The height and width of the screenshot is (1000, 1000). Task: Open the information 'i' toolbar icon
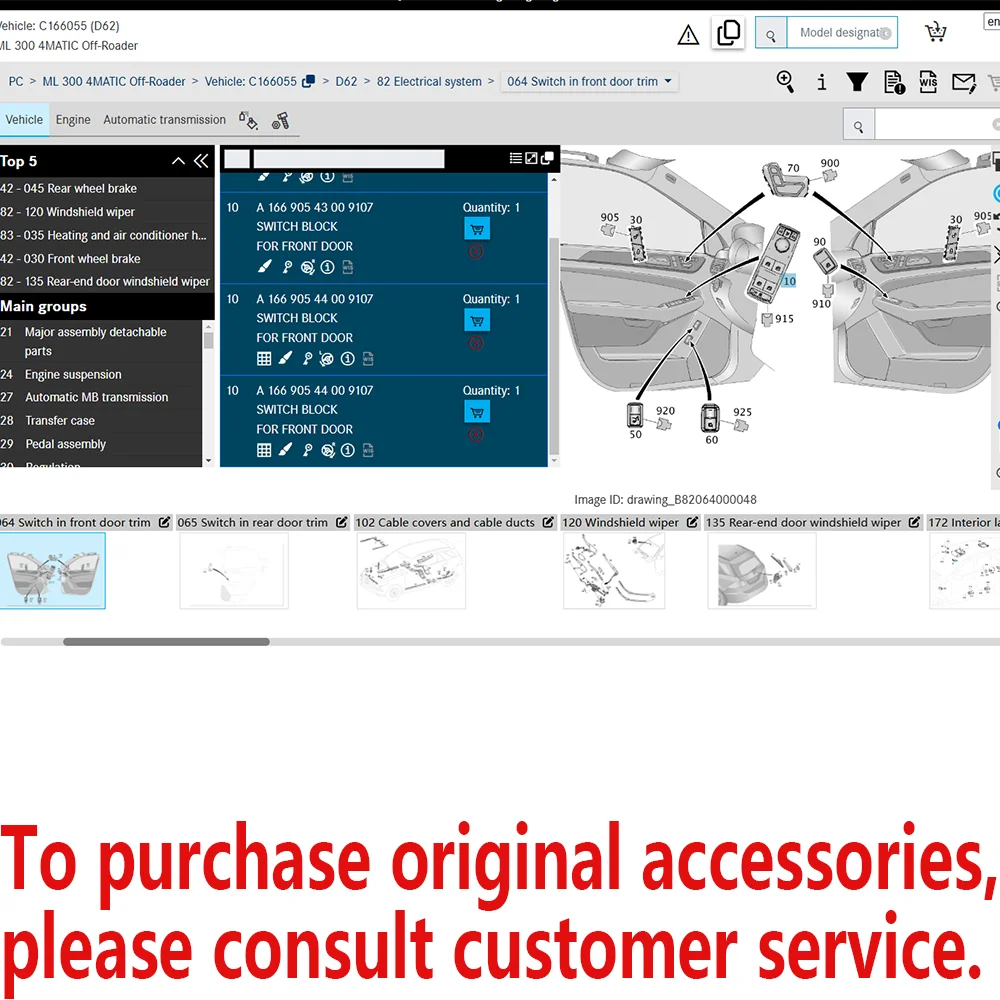821,82
